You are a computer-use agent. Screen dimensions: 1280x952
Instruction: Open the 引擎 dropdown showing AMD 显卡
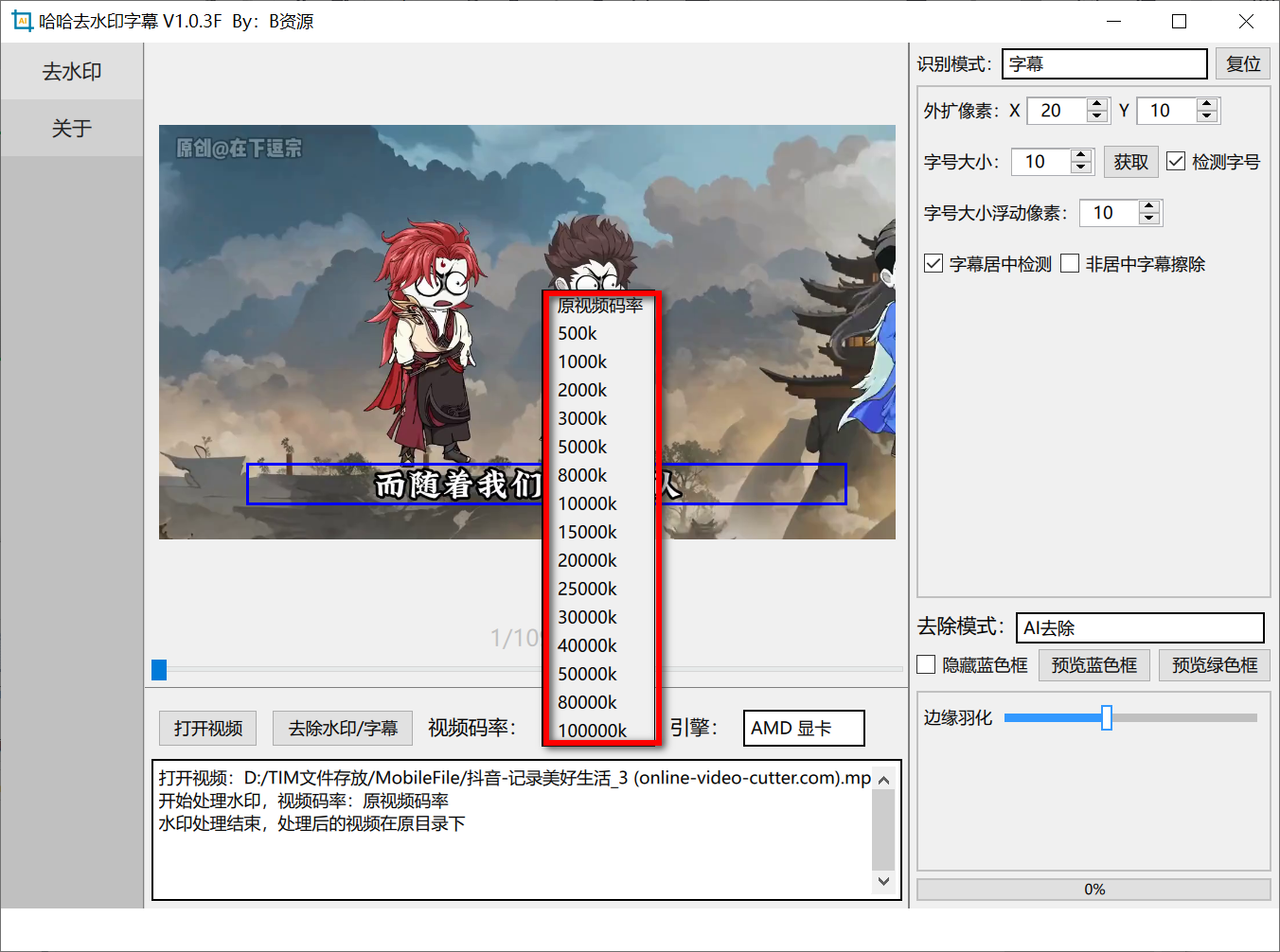point(804,728)
